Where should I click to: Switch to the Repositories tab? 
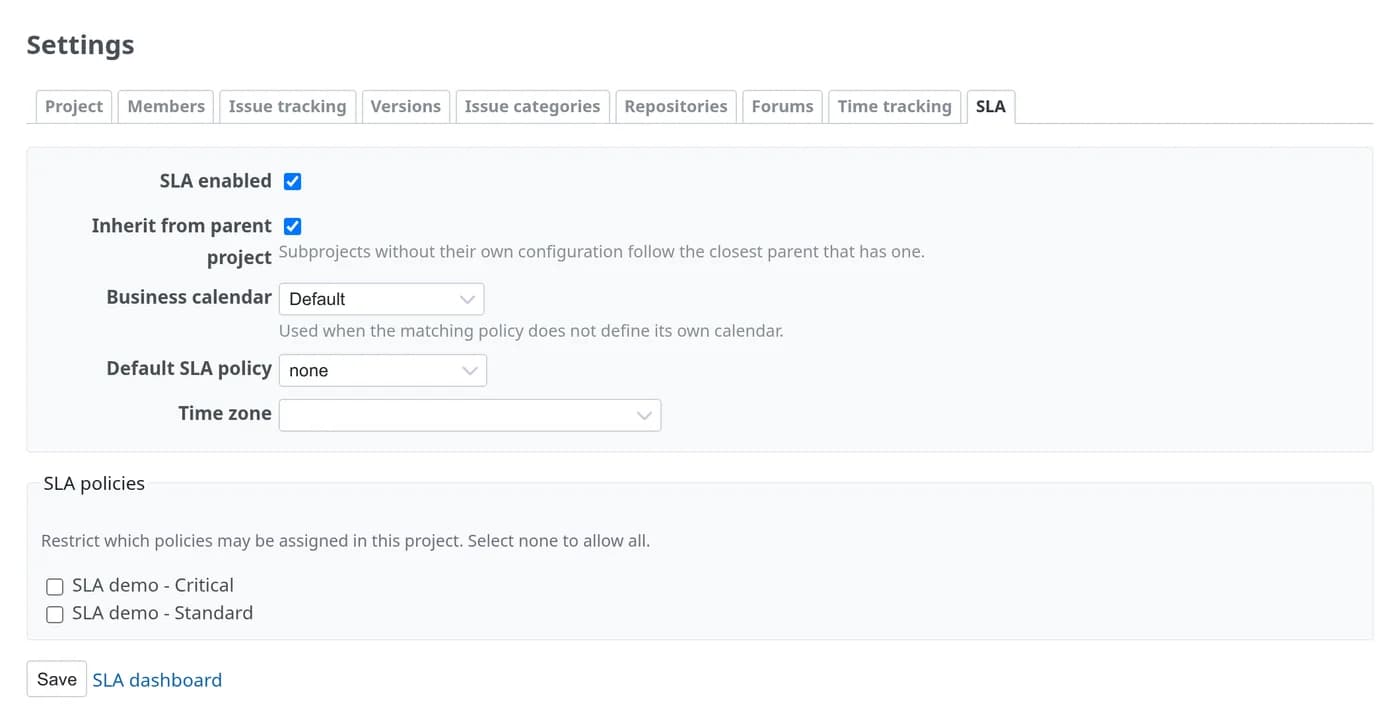676,106
